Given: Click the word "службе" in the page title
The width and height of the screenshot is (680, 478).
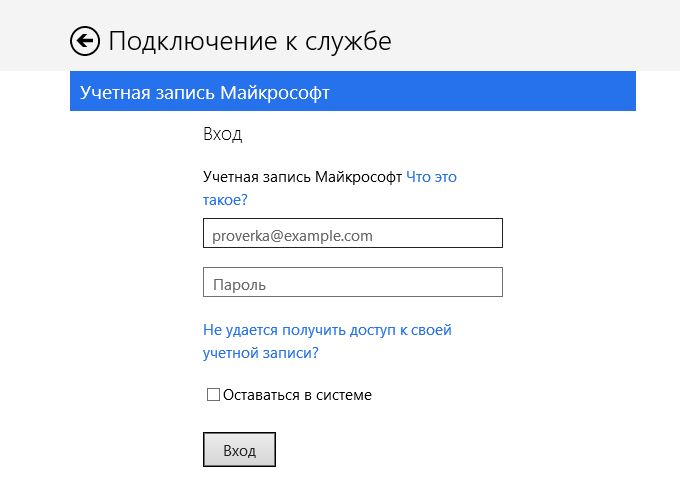Looking at the screenshot, I should 350,41.
